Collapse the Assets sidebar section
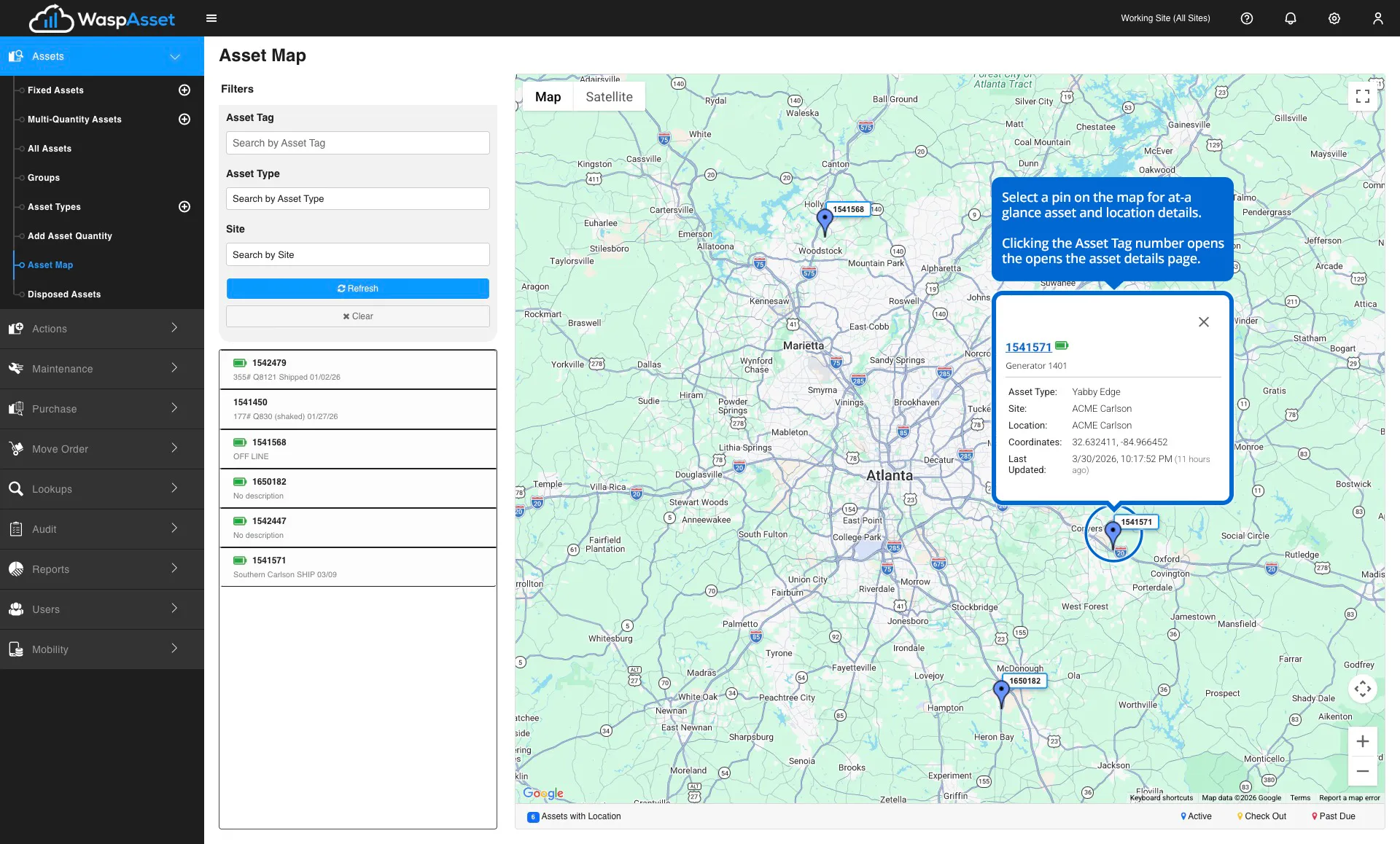This screenshot has width=1400, height=844. click(175, 56)
